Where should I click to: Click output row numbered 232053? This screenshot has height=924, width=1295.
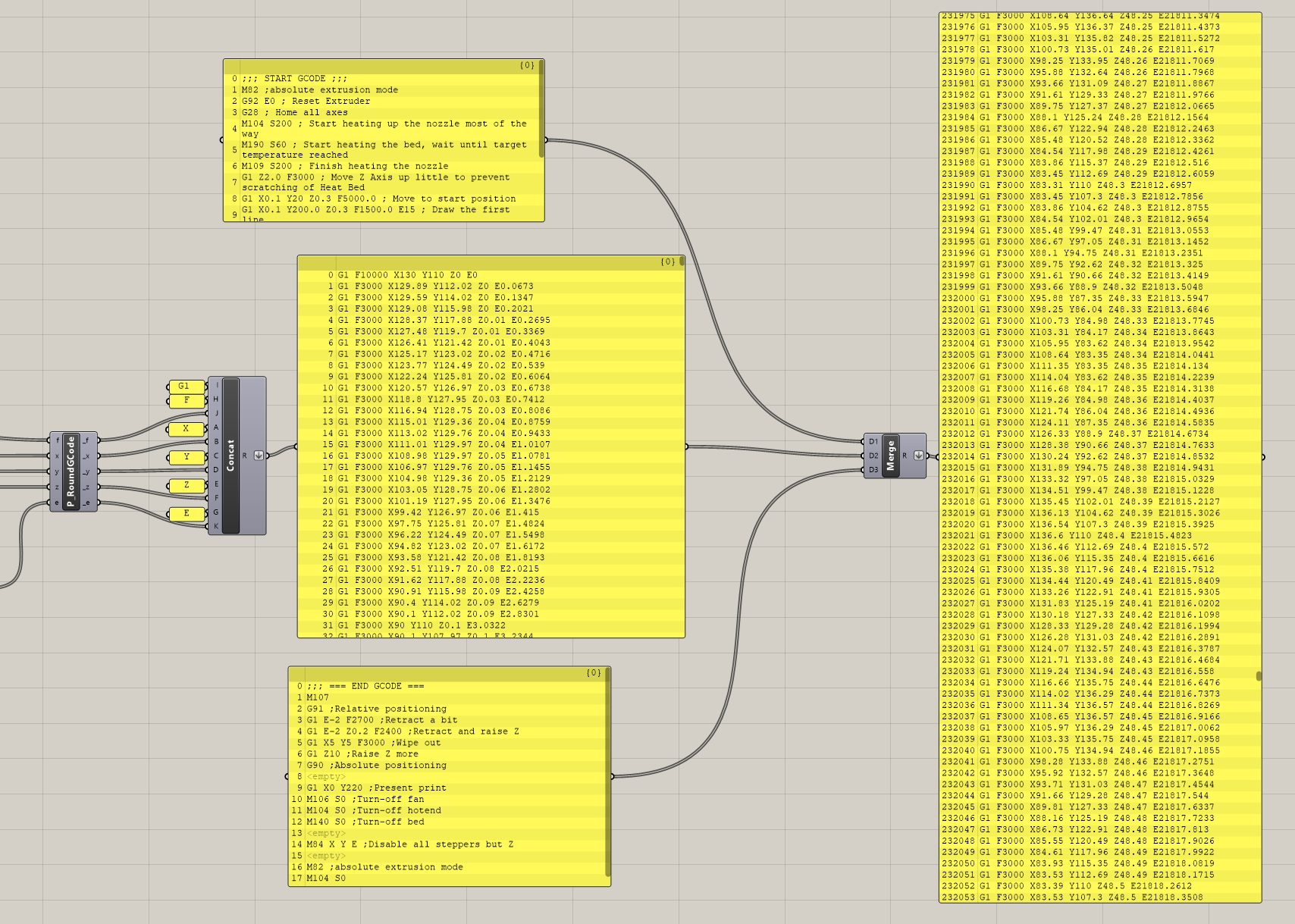click(1098, 897)
